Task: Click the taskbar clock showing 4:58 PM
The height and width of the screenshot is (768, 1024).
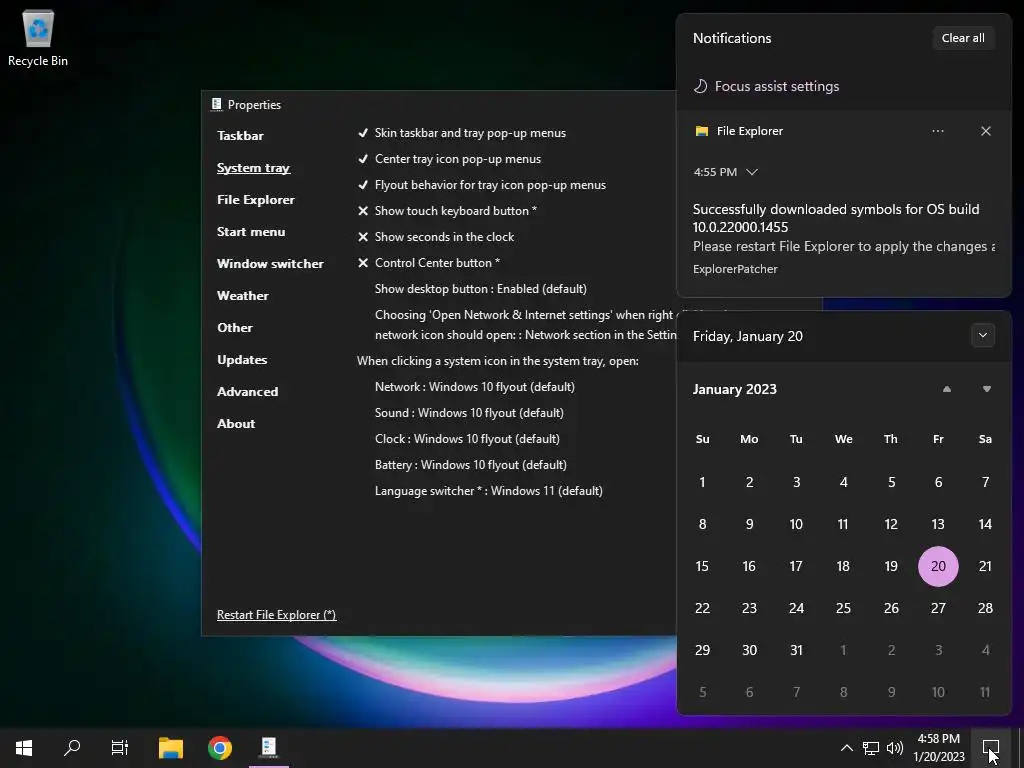Action: click(x=938, y=747)
